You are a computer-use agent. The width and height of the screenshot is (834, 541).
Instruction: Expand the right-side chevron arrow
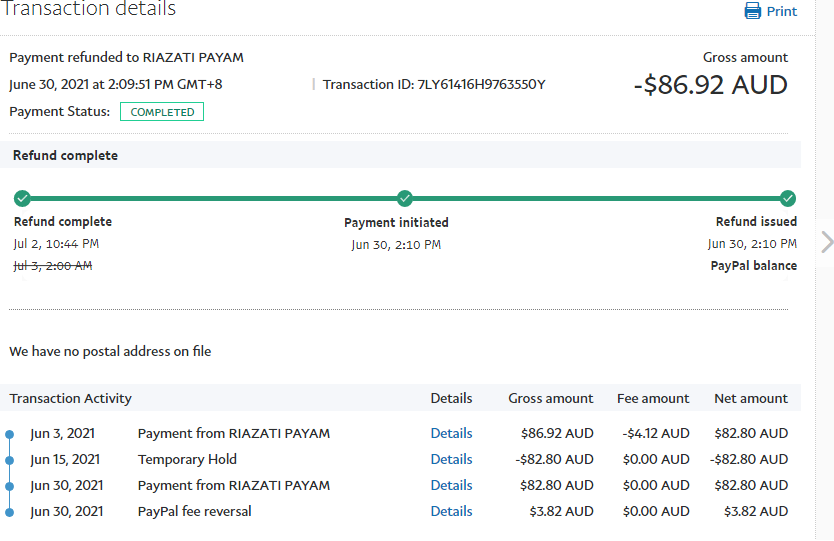click(826, 241)
